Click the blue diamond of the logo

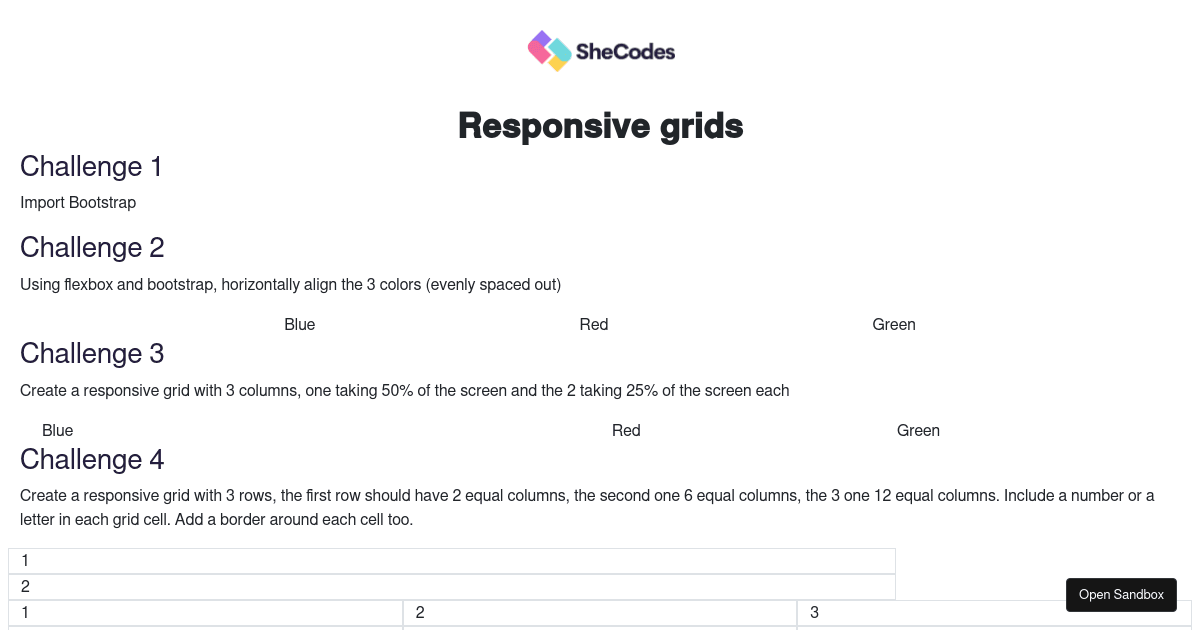tap(560, 49)
